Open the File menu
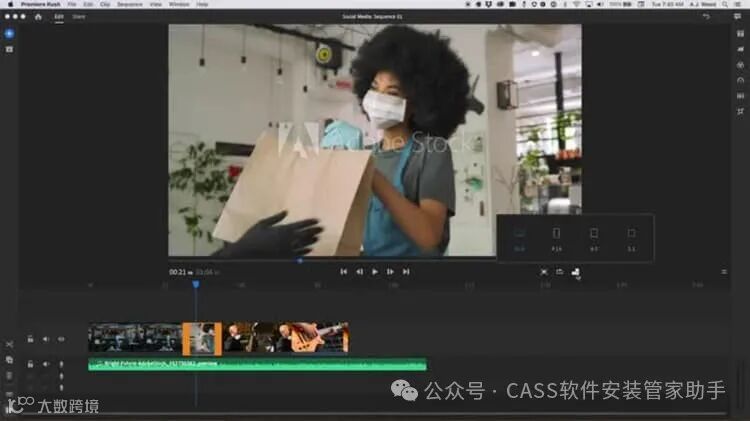Viewport: 750px width, 421px height. (x=72, y=4)
